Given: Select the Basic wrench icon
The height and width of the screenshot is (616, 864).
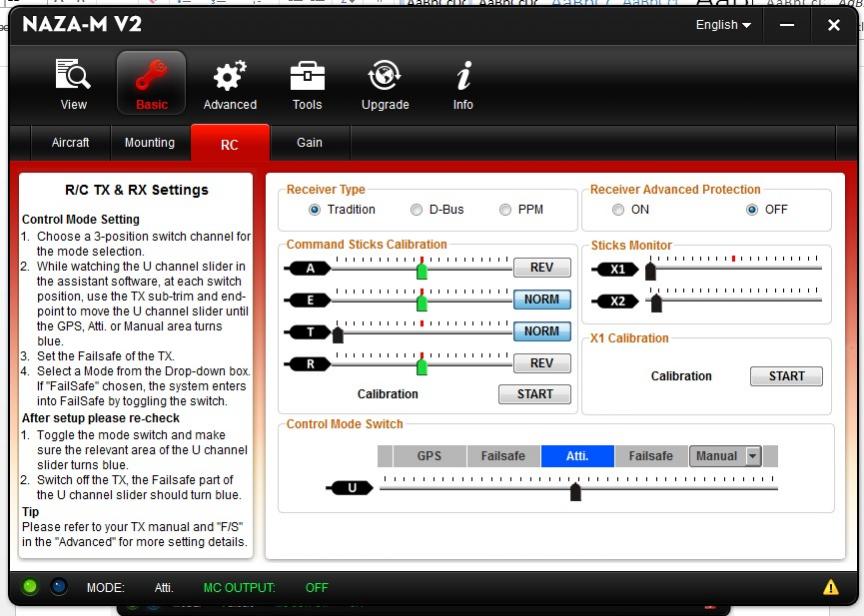Looking at the screenshot, I should coord(152,77).
